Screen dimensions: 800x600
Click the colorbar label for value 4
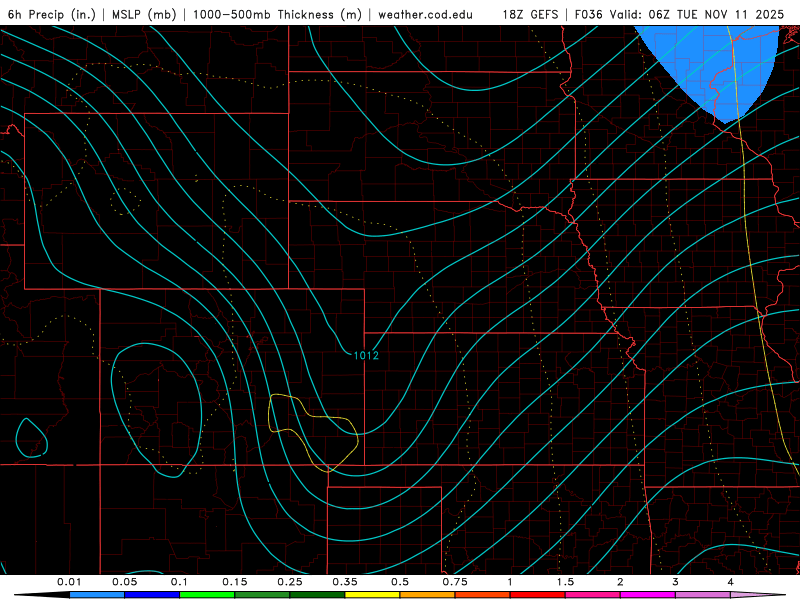click(x=731, y=582)
